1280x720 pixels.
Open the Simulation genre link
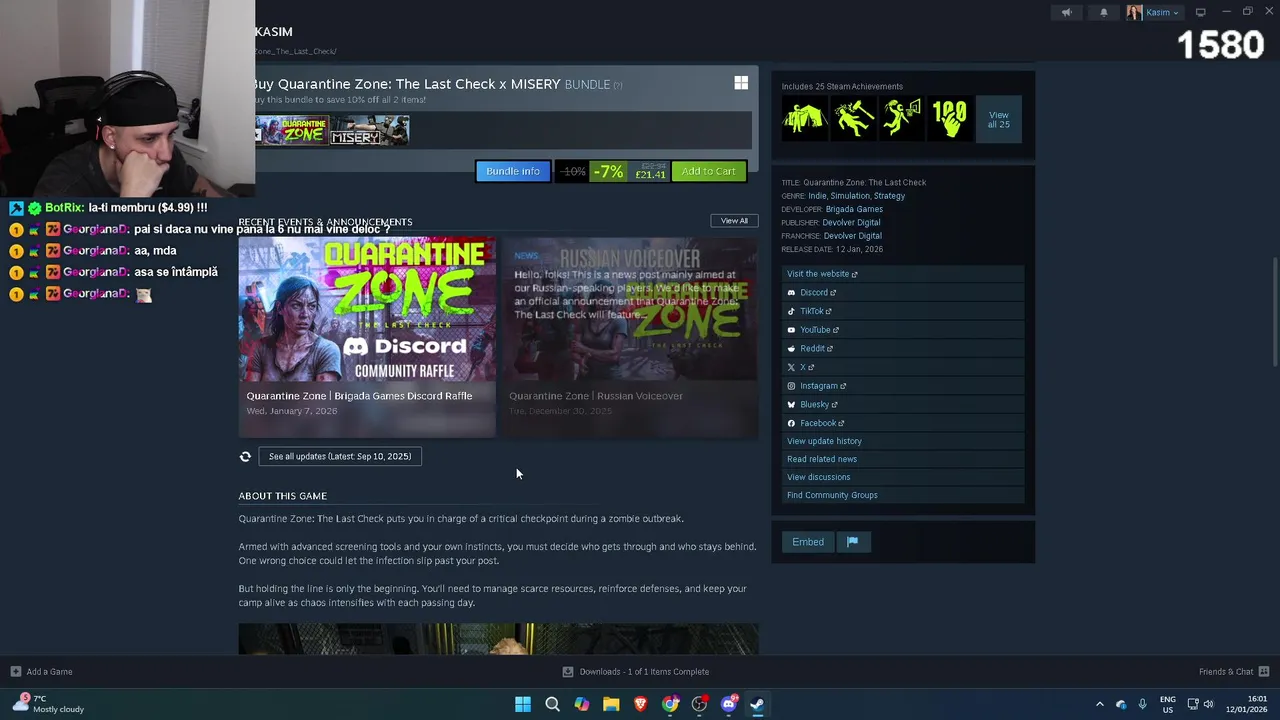850,196
